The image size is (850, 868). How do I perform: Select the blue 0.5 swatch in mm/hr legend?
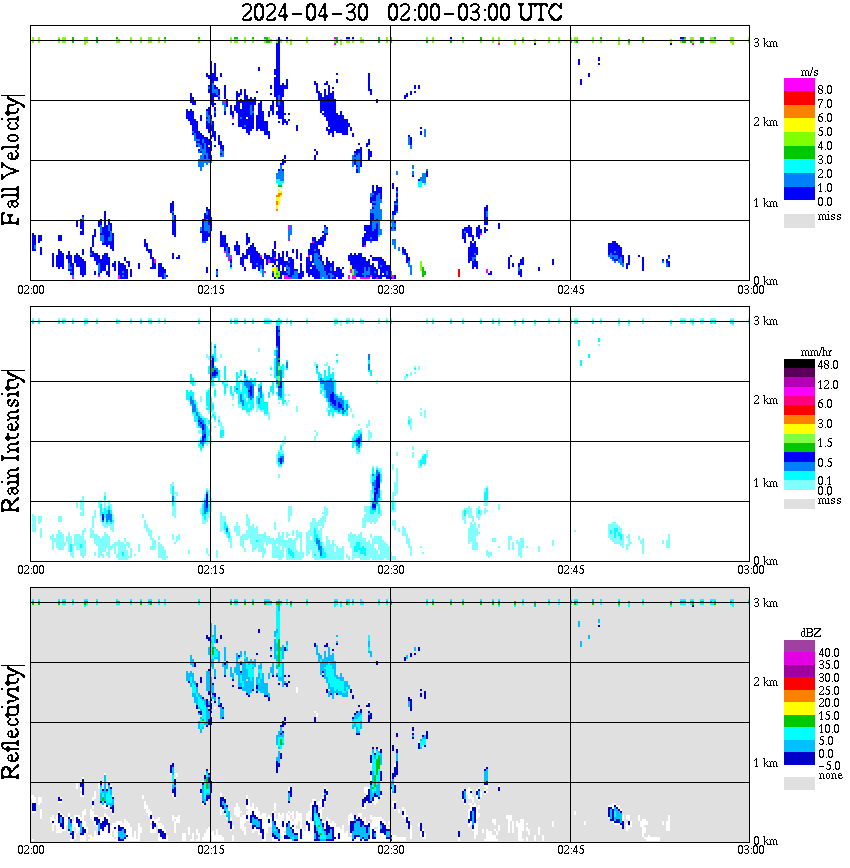[x=799, y=457]
